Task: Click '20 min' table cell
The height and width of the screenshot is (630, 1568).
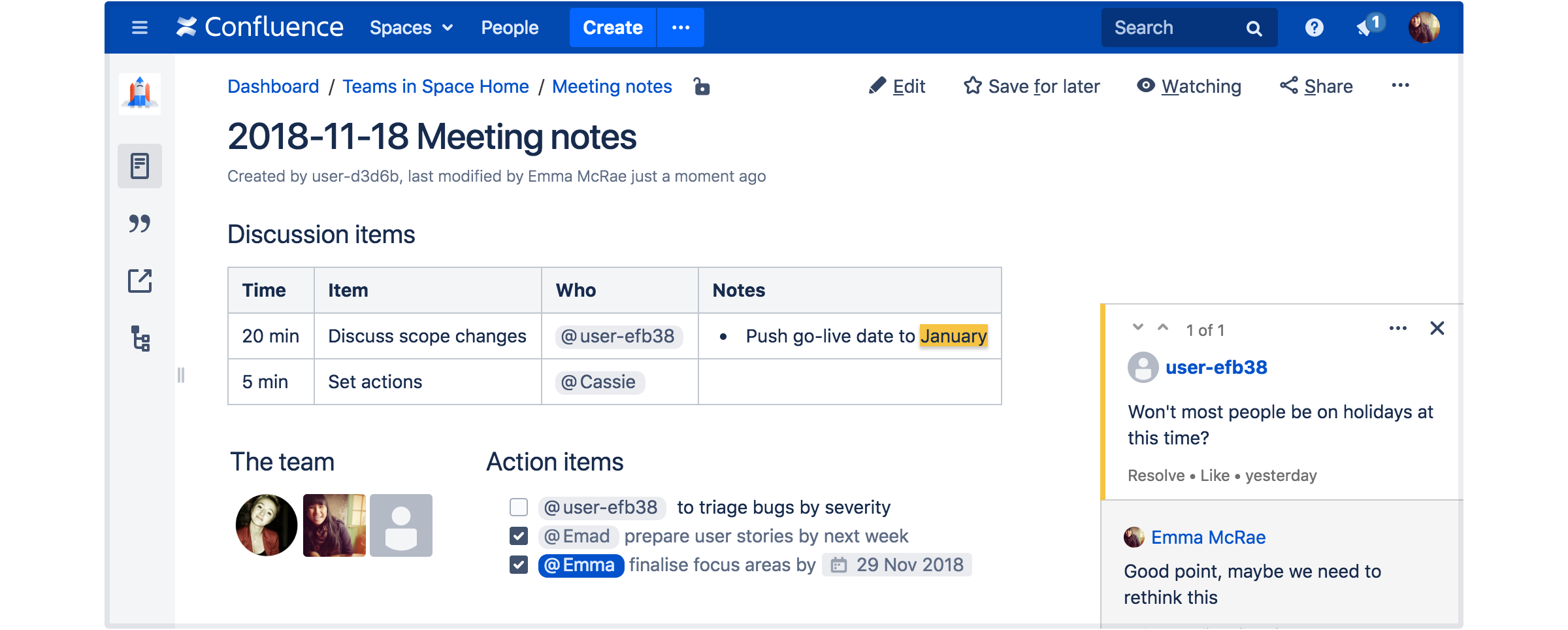Action: coord(270,336)
